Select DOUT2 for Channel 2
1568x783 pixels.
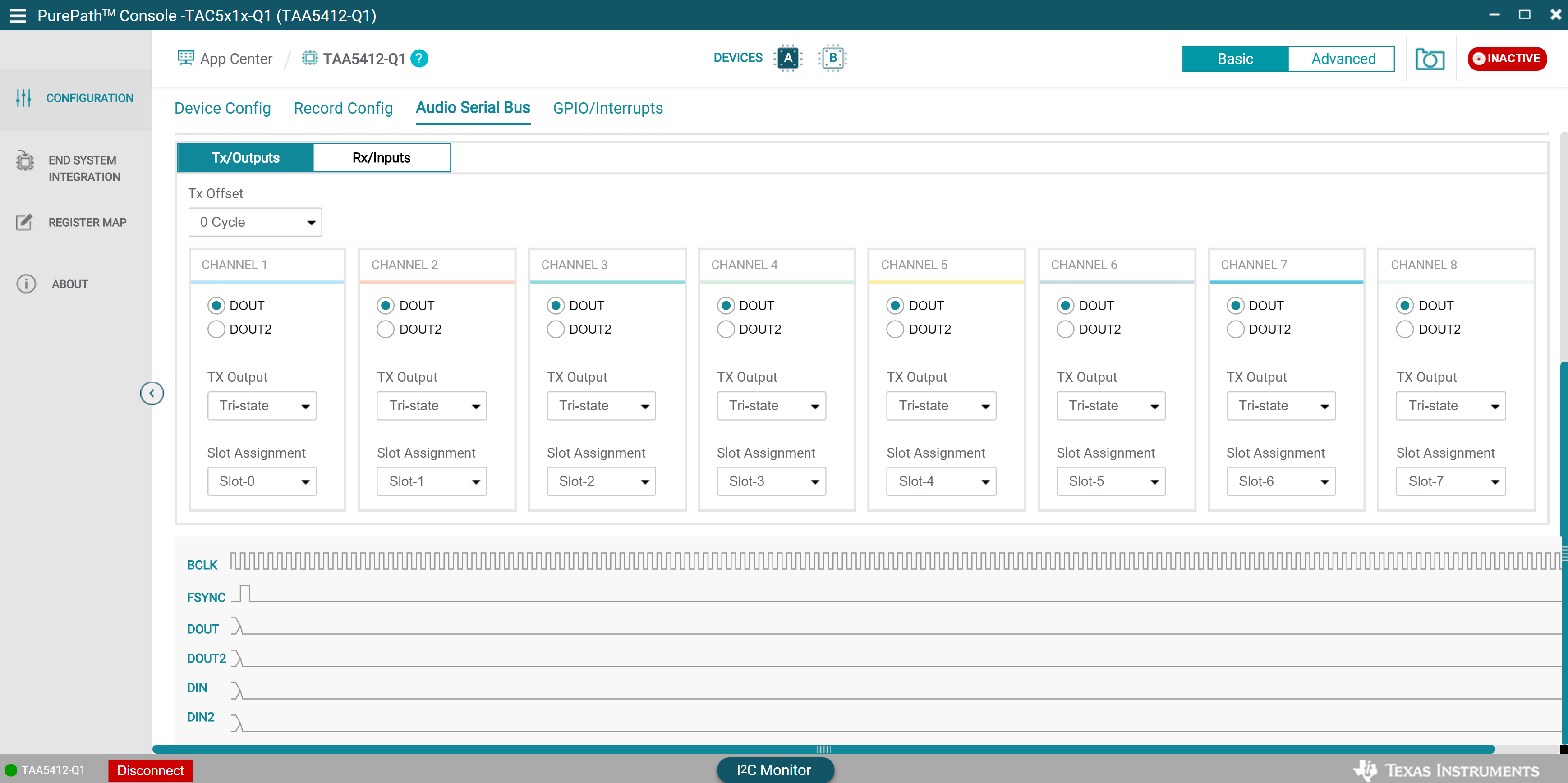coord(385,329)
